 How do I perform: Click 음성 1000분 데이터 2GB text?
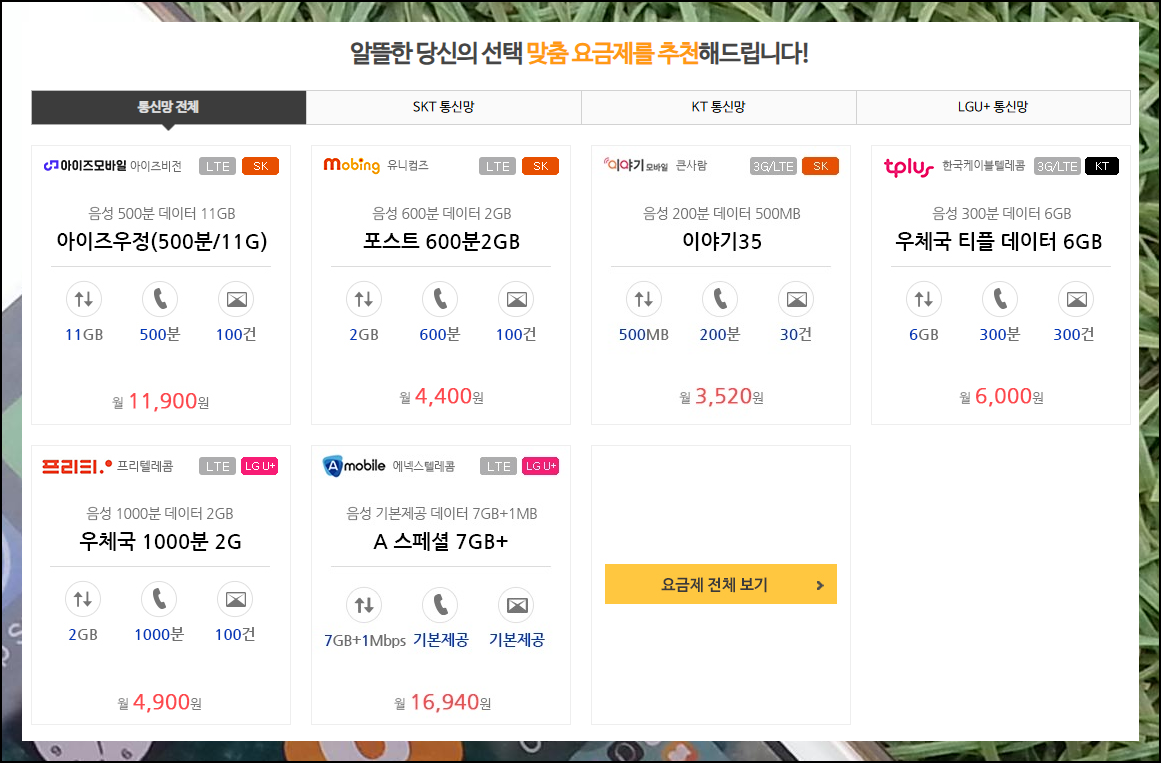tap(160, 513)
